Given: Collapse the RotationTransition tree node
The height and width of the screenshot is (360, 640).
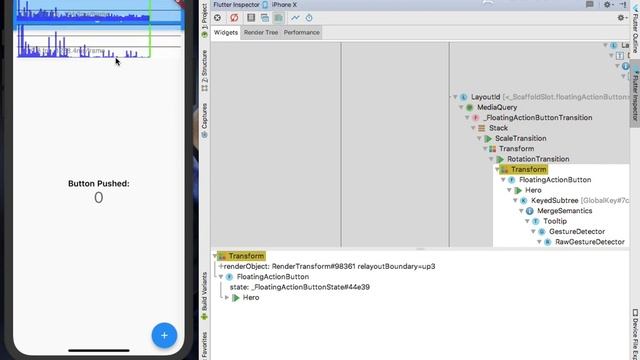Looking at the screenshot, I should (x=491, y=159).
